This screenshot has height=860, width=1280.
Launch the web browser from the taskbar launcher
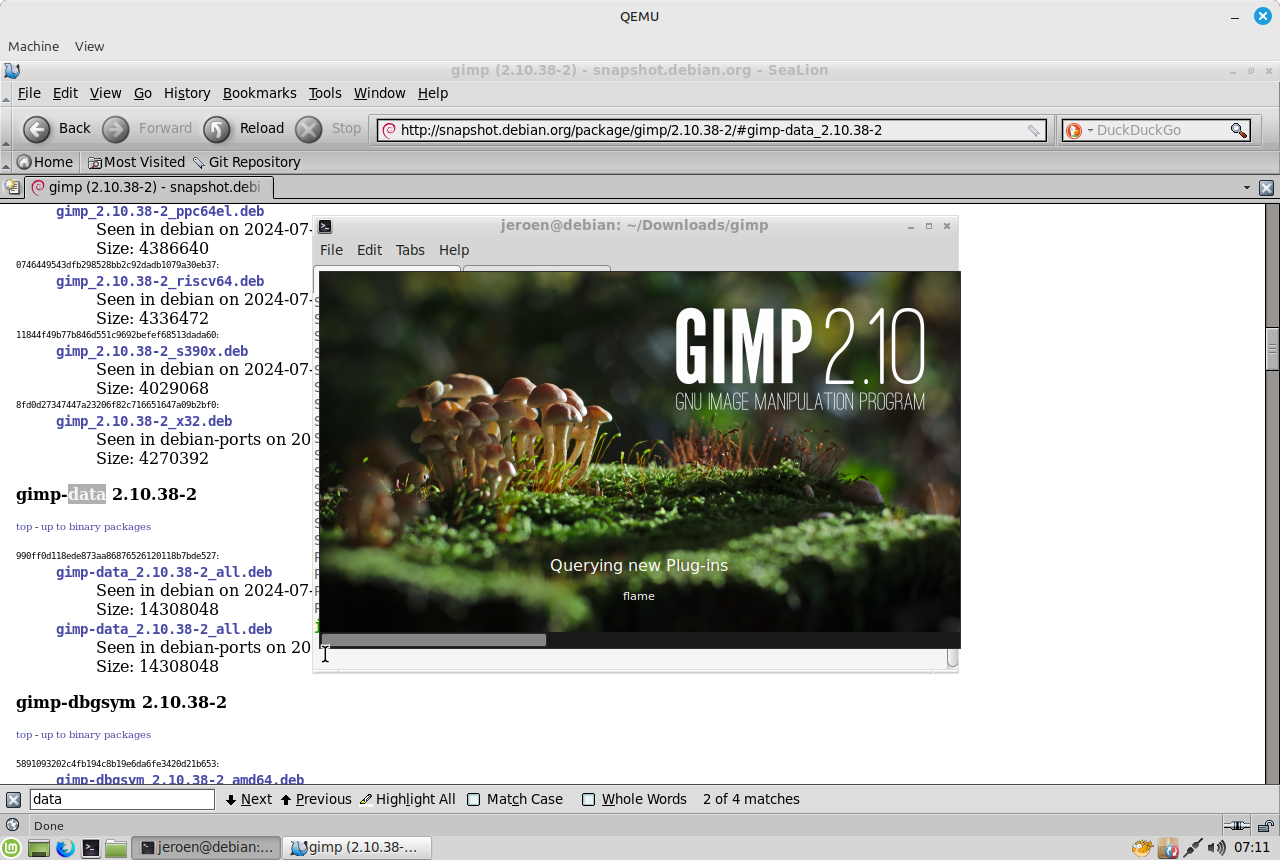[x=65, y=848]
